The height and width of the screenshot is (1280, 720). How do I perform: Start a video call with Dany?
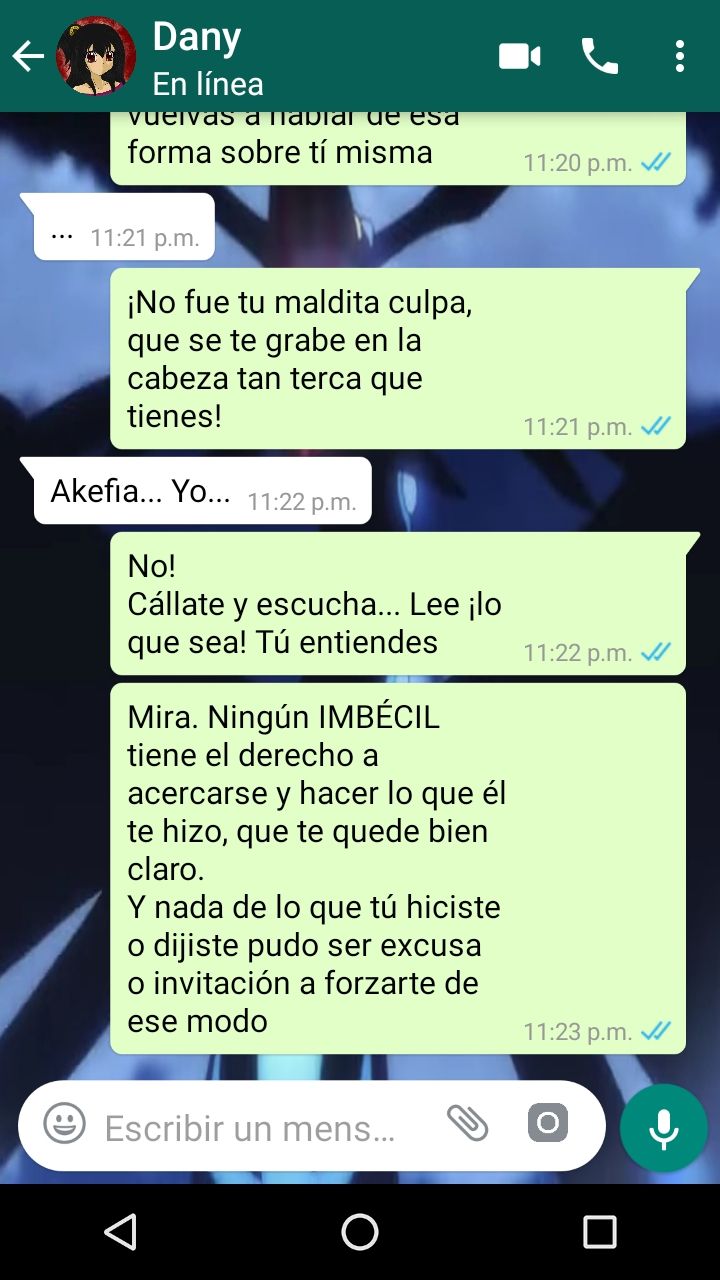click(x=520, y=56)
